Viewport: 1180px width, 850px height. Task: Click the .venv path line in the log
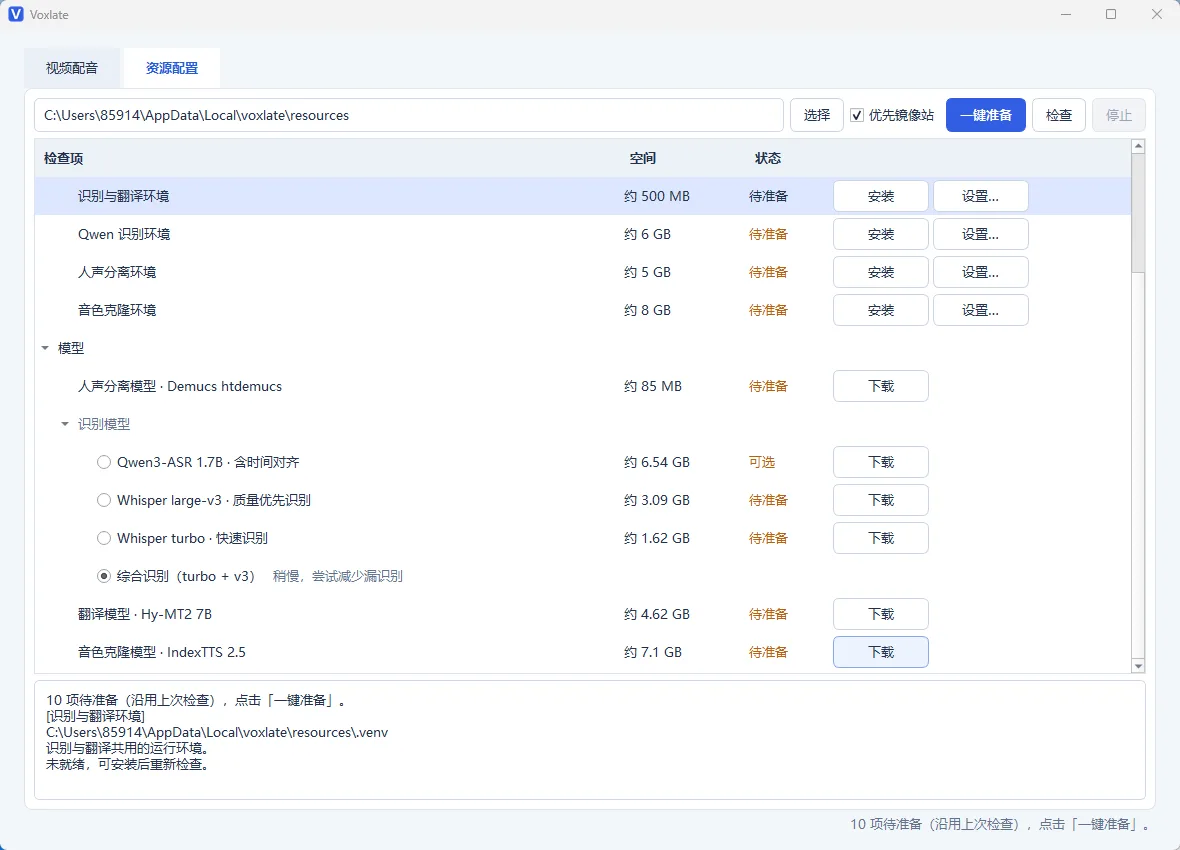pos(217,733)
